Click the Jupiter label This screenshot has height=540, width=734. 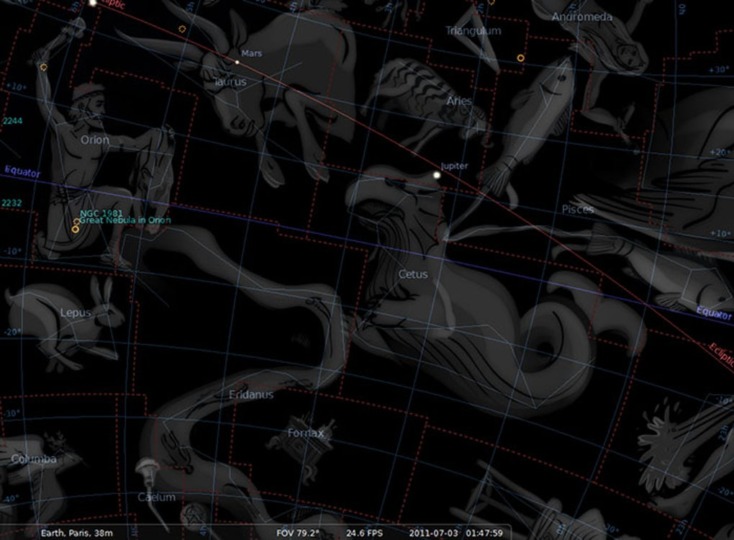click(454, 166)
